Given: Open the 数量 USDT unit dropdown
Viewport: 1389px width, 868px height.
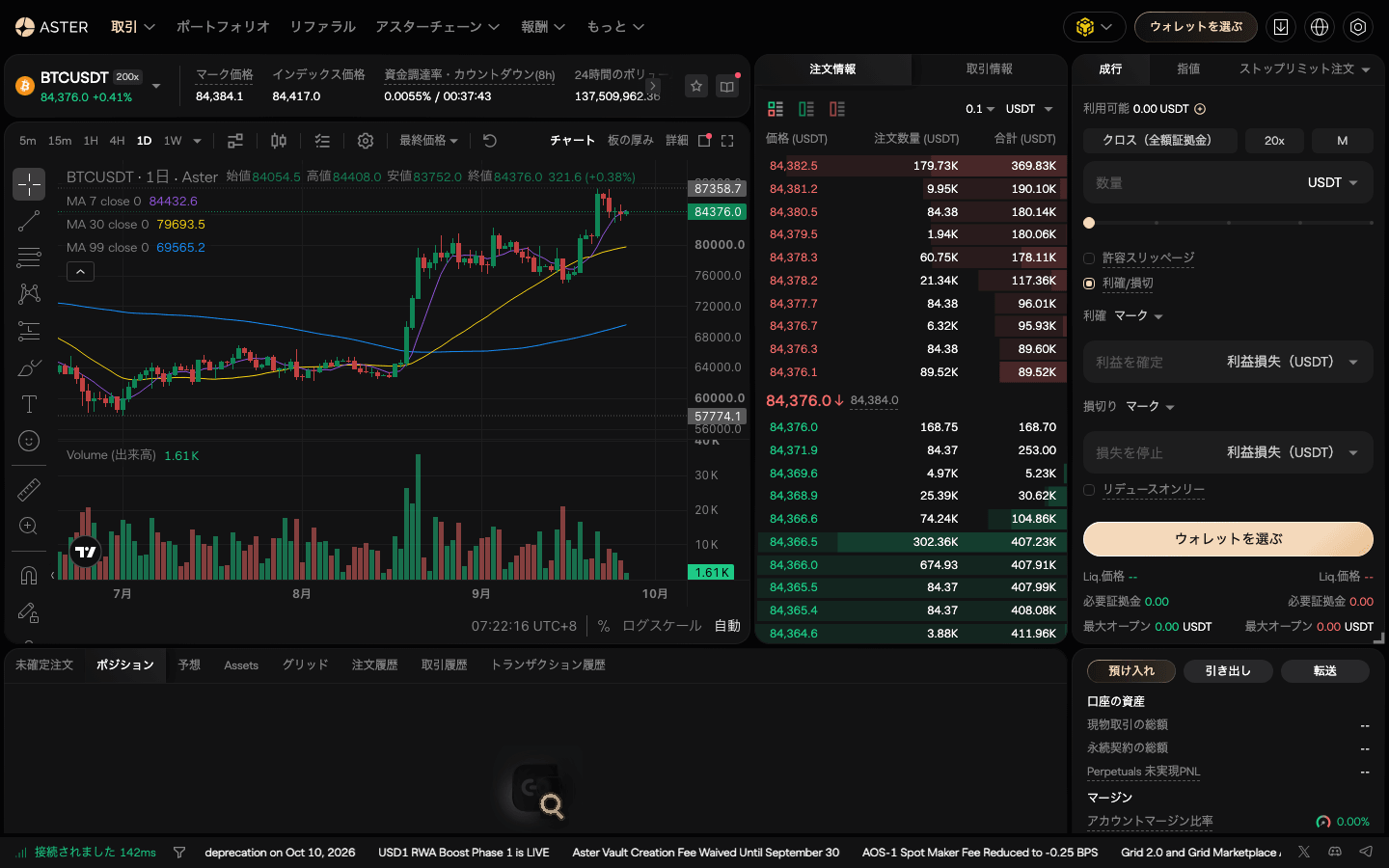Looking at the screenshot, I should (x=1332, y=182).
